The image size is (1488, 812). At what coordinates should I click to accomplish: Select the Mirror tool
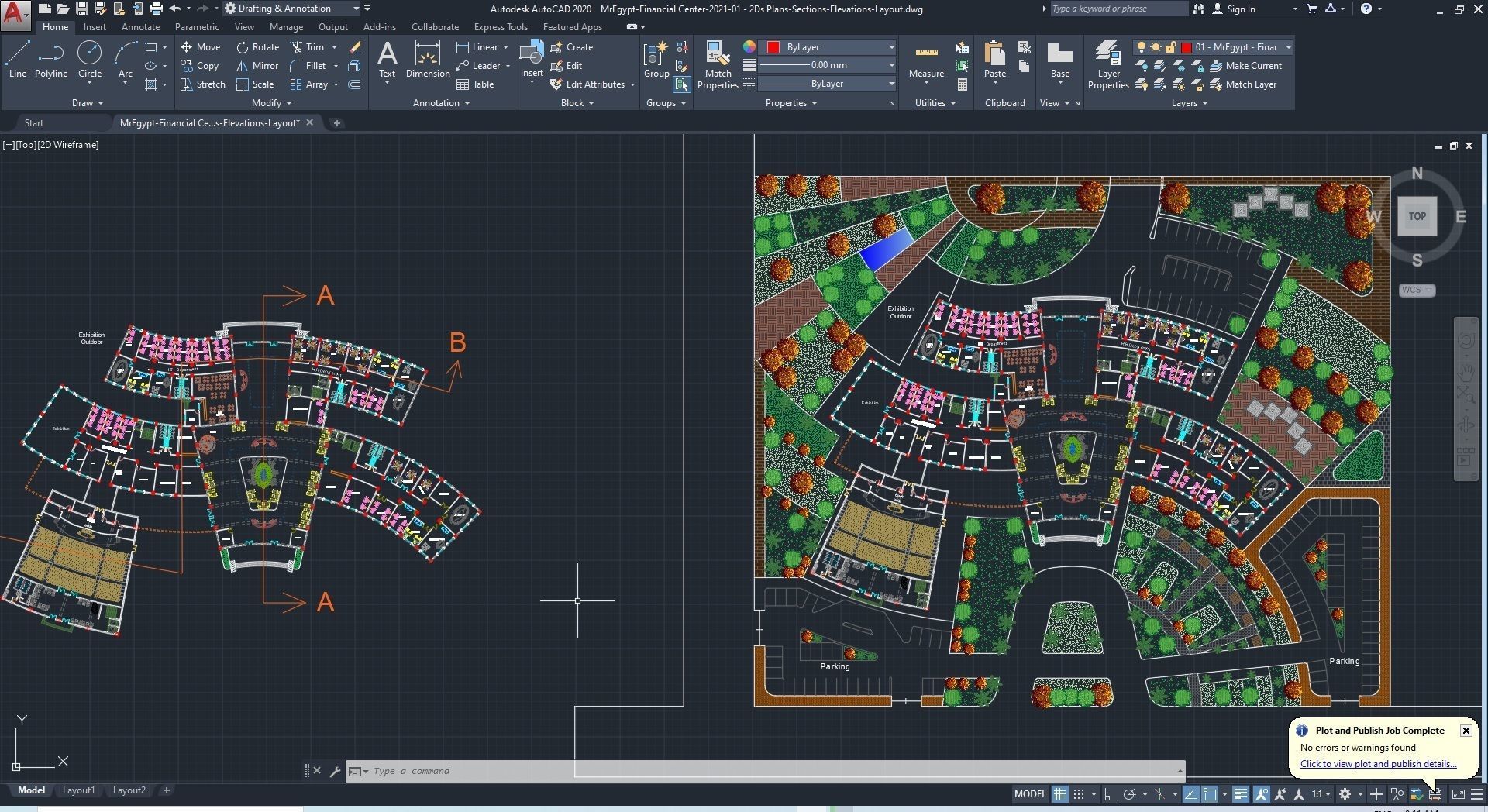257,66
